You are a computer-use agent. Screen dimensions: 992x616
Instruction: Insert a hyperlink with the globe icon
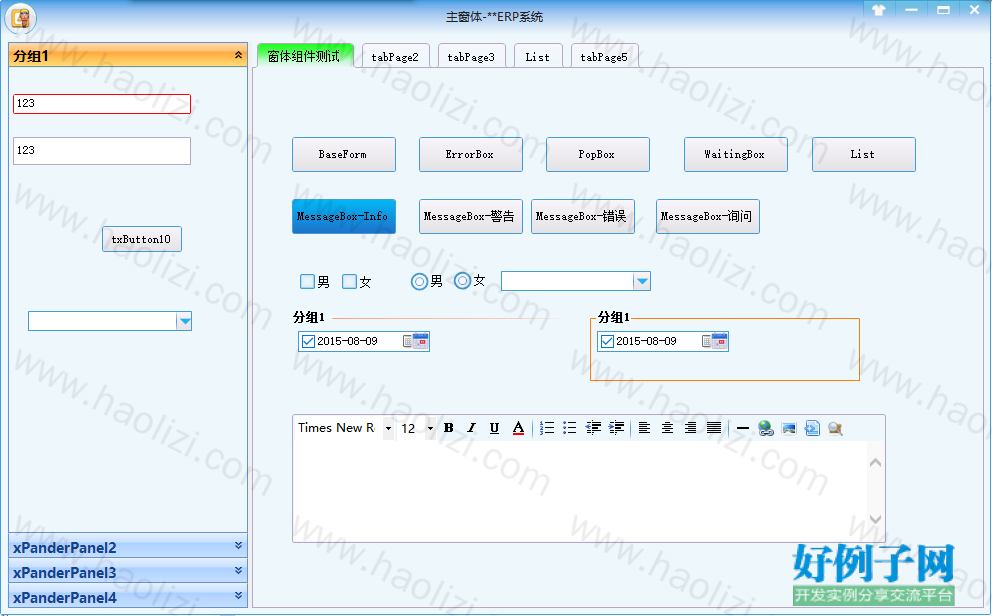[766, 428]
